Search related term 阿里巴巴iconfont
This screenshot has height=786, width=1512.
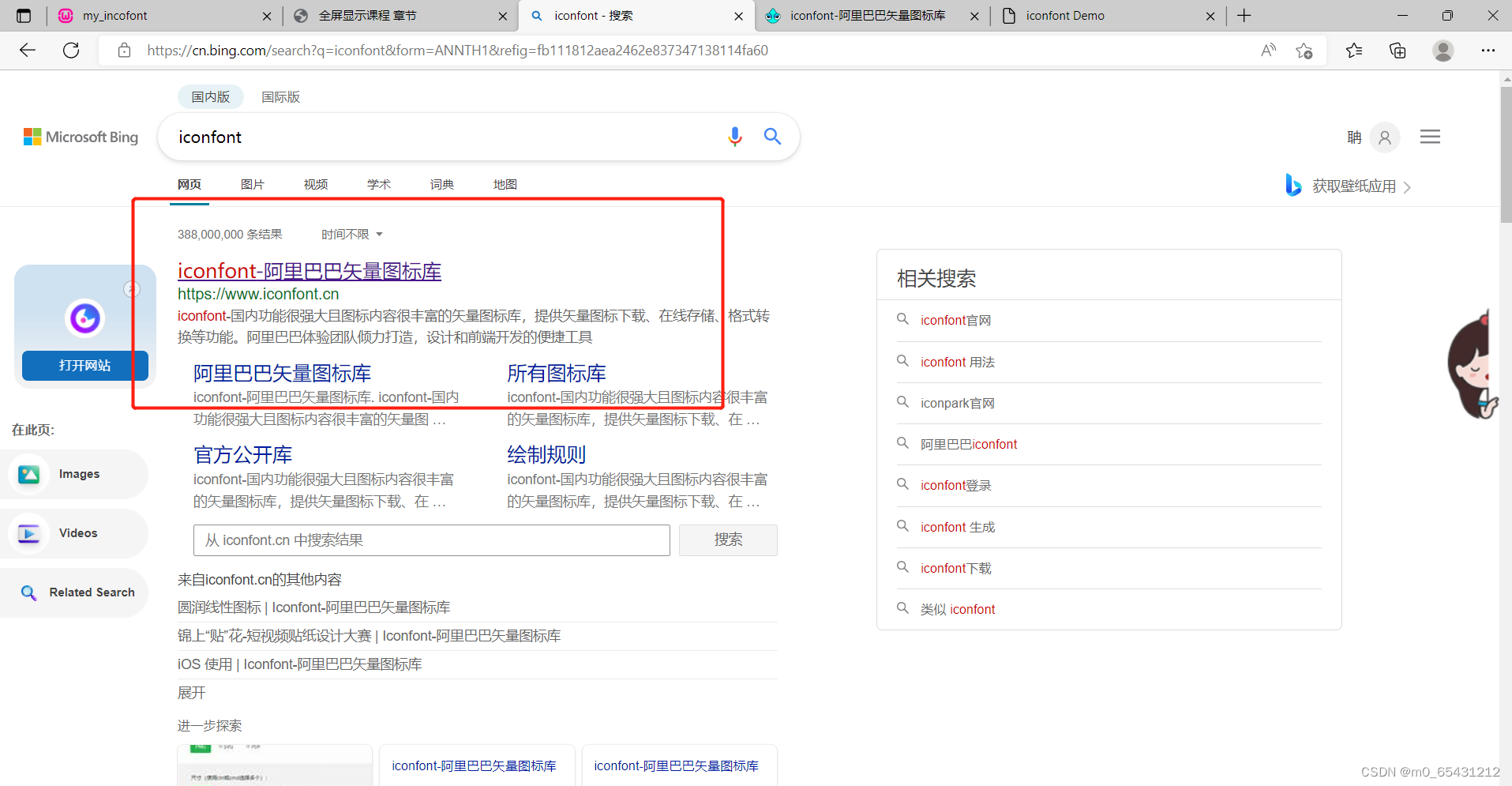point(969,444)
